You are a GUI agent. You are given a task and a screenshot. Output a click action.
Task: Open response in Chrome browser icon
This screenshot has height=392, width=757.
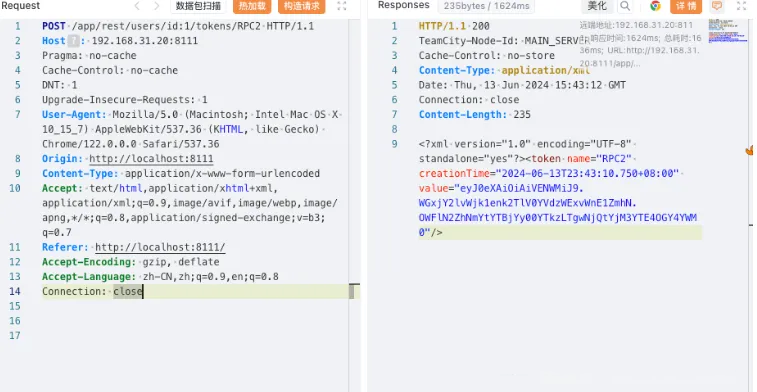(655, 6)
